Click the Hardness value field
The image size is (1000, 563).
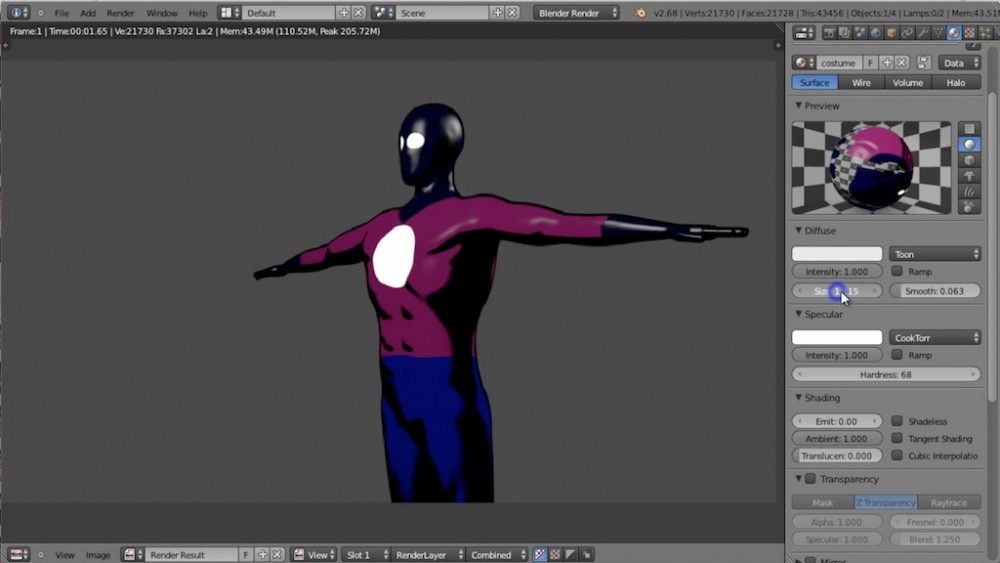point(886,375)
